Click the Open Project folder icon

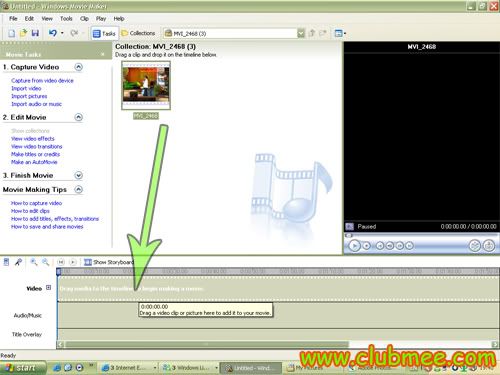tap(23, 33)
